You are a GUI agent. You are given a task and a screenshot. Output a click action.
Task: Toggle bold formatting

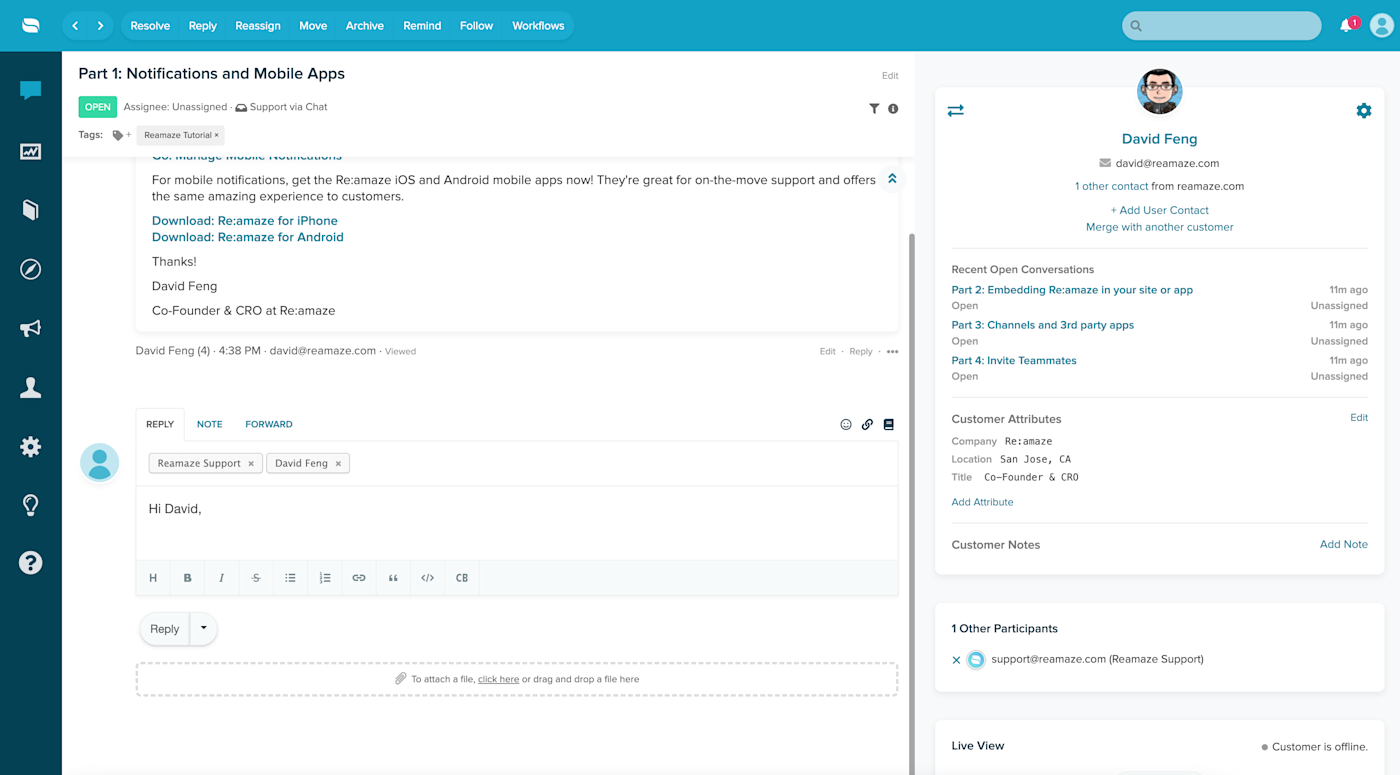click(187, 578)
